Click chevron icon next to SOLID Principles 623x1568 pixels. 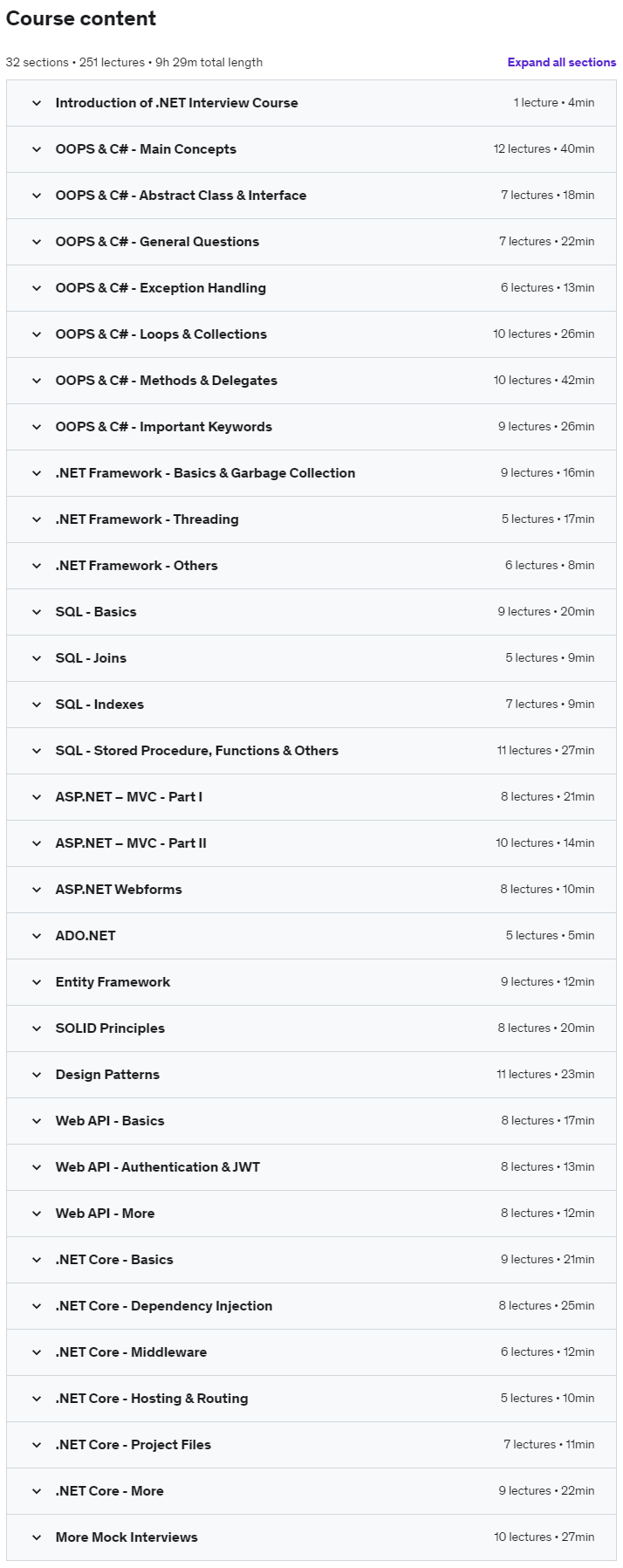(37, 1028)
